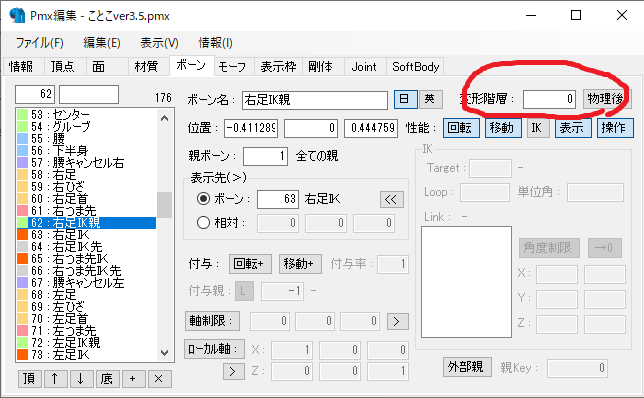Move selected bone up with up-arrow button

[55, 379]
